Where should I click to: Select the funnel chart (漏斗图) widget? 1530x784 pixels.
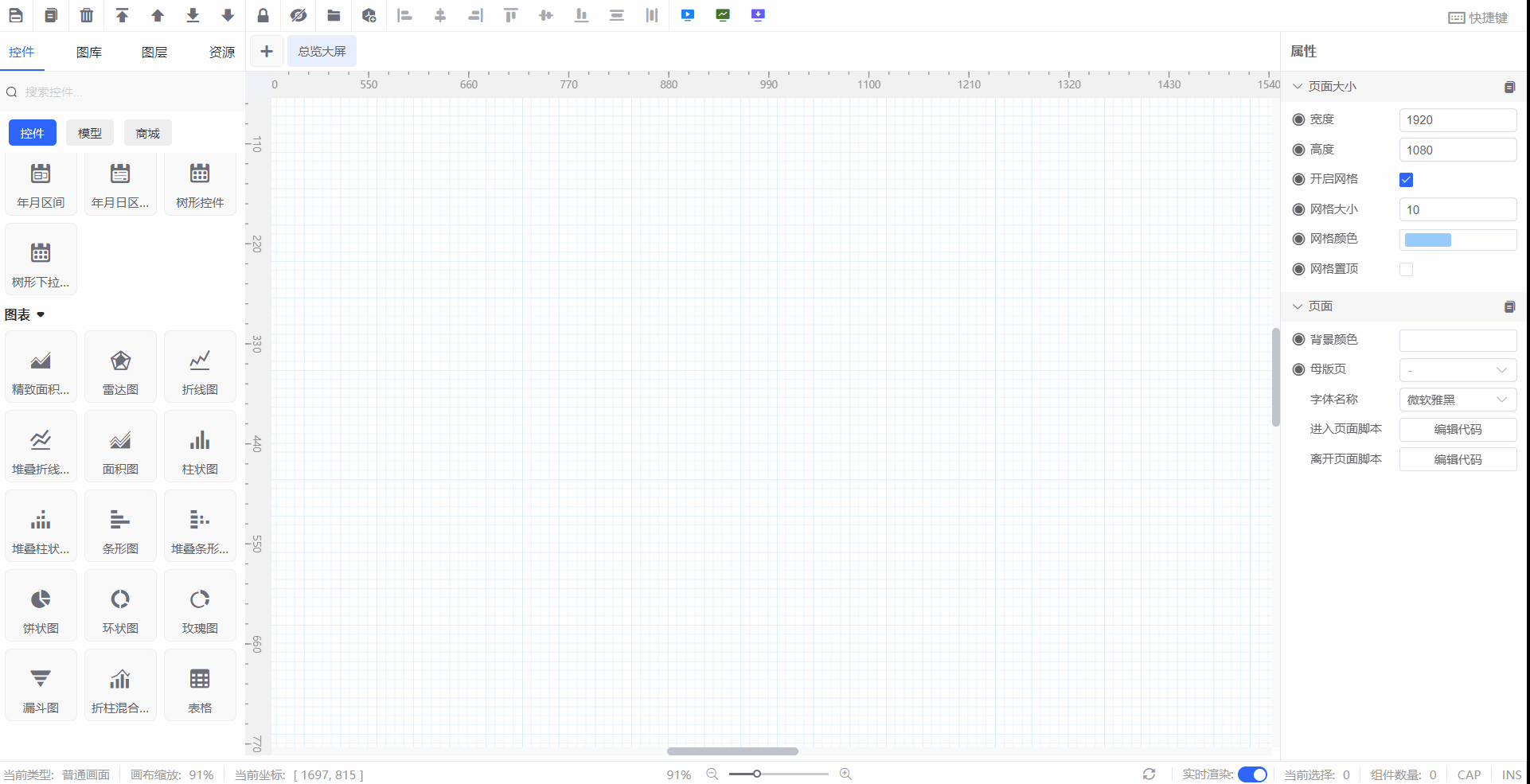click(x=41, y=685)
